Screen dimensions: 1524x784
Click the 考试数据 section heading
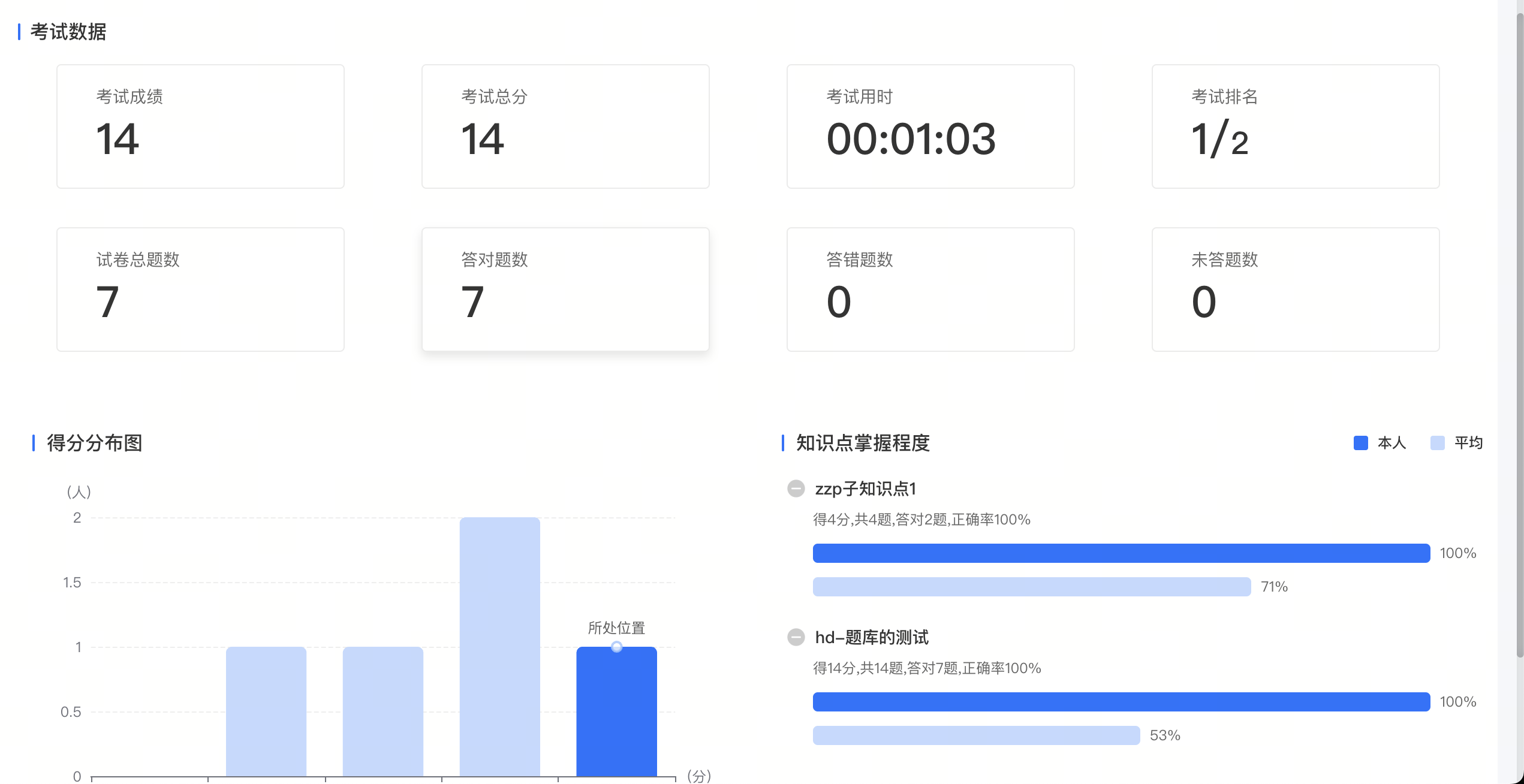68,32
